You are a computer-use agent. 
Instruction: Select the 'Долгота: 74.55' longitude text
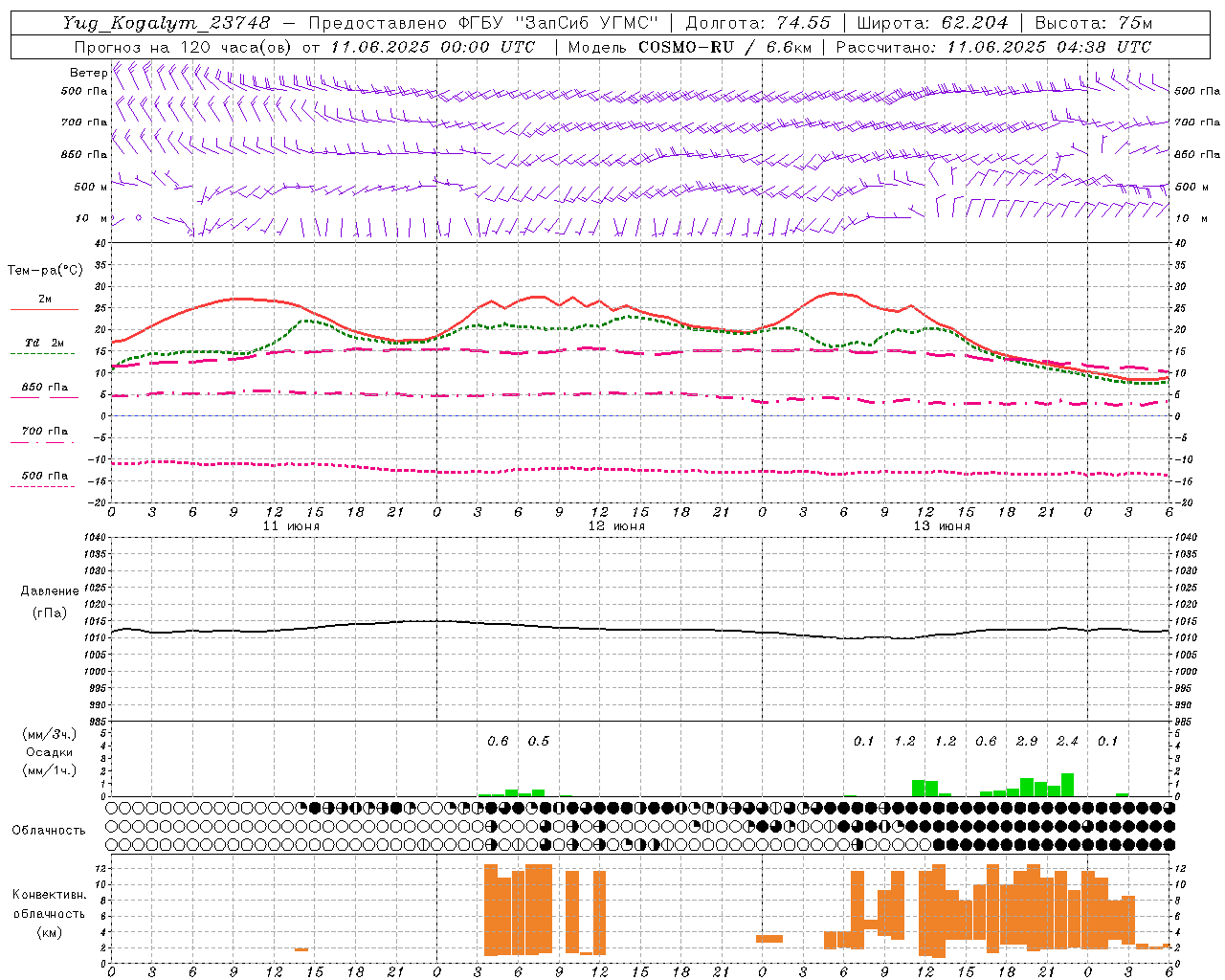(x=759, y=23)
